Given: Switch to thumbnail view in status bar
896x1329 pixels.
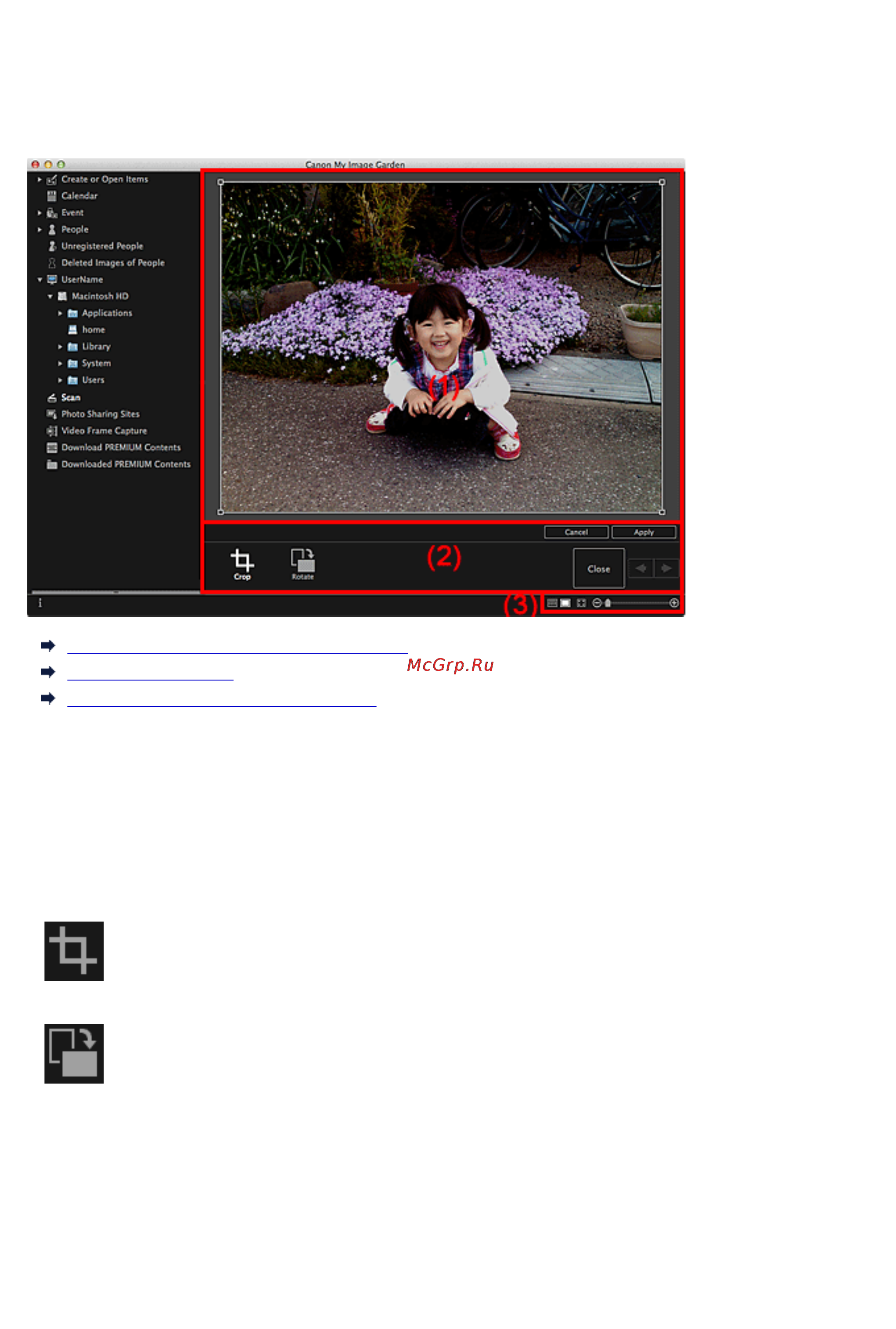Looking at the screenshot, I should coord(552,603).
